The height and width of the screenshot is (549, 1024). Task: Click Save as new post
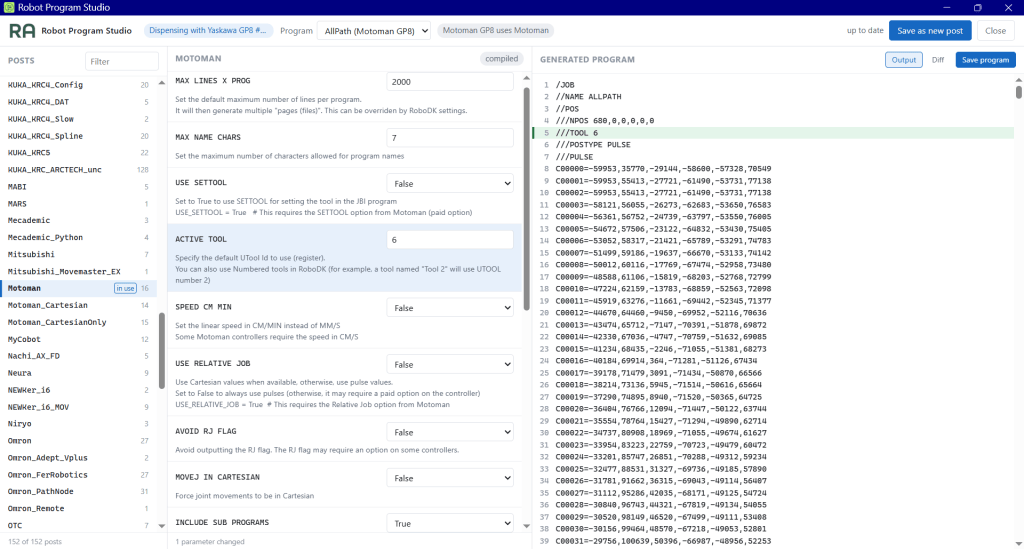930,31
